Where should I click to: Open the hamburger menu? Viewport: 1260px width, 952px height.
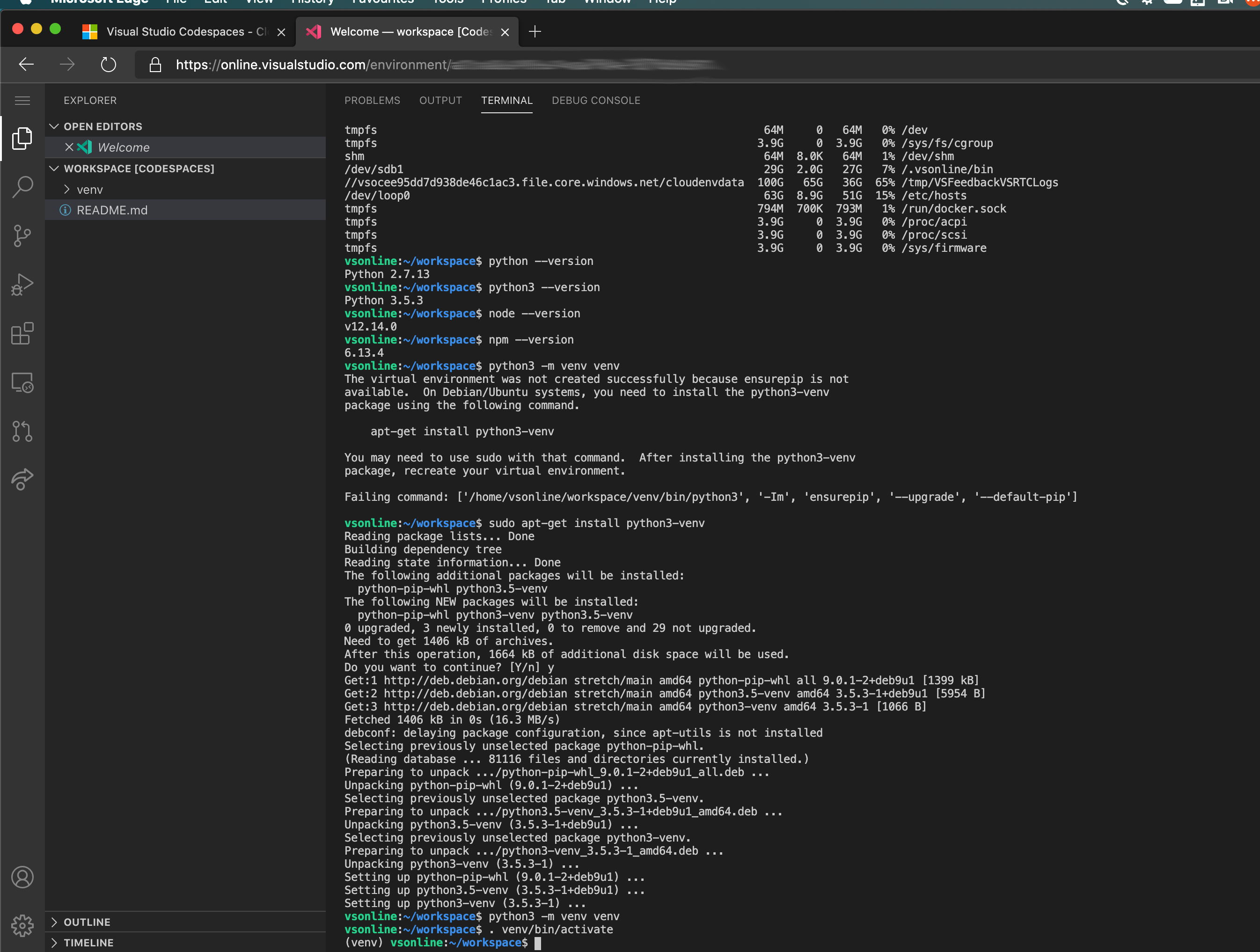pyautogui.click(x=22, y=100)
